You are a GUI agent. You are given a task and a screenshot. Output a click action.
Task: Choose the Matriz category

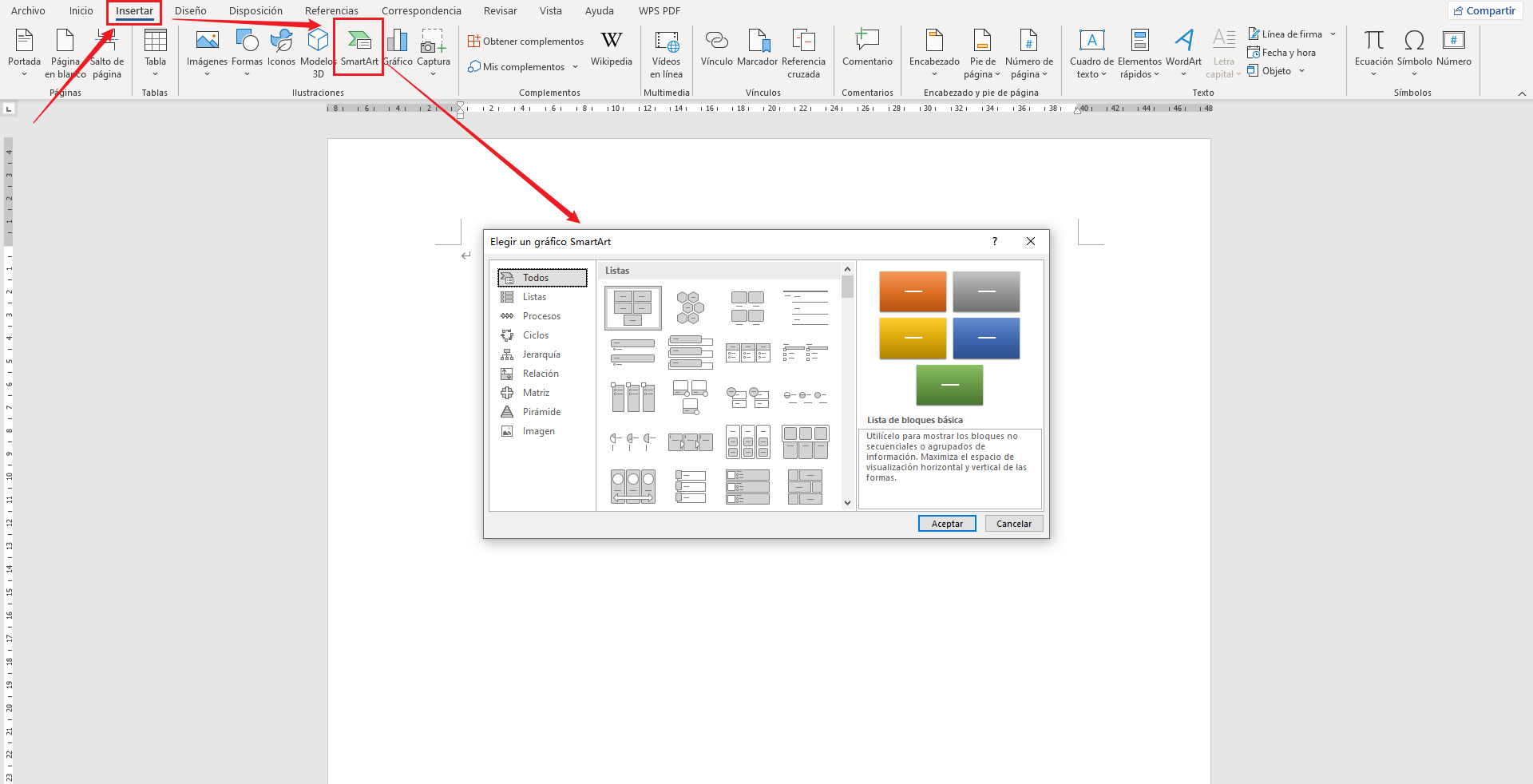(x=542, y=393)
